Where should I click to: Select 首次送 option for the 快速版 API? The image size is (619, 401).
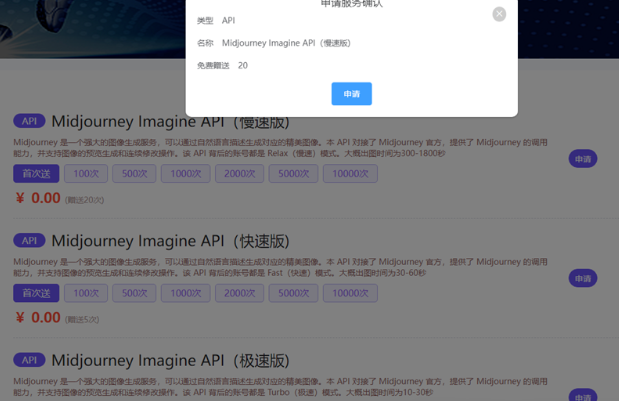(x=36, y=293)
